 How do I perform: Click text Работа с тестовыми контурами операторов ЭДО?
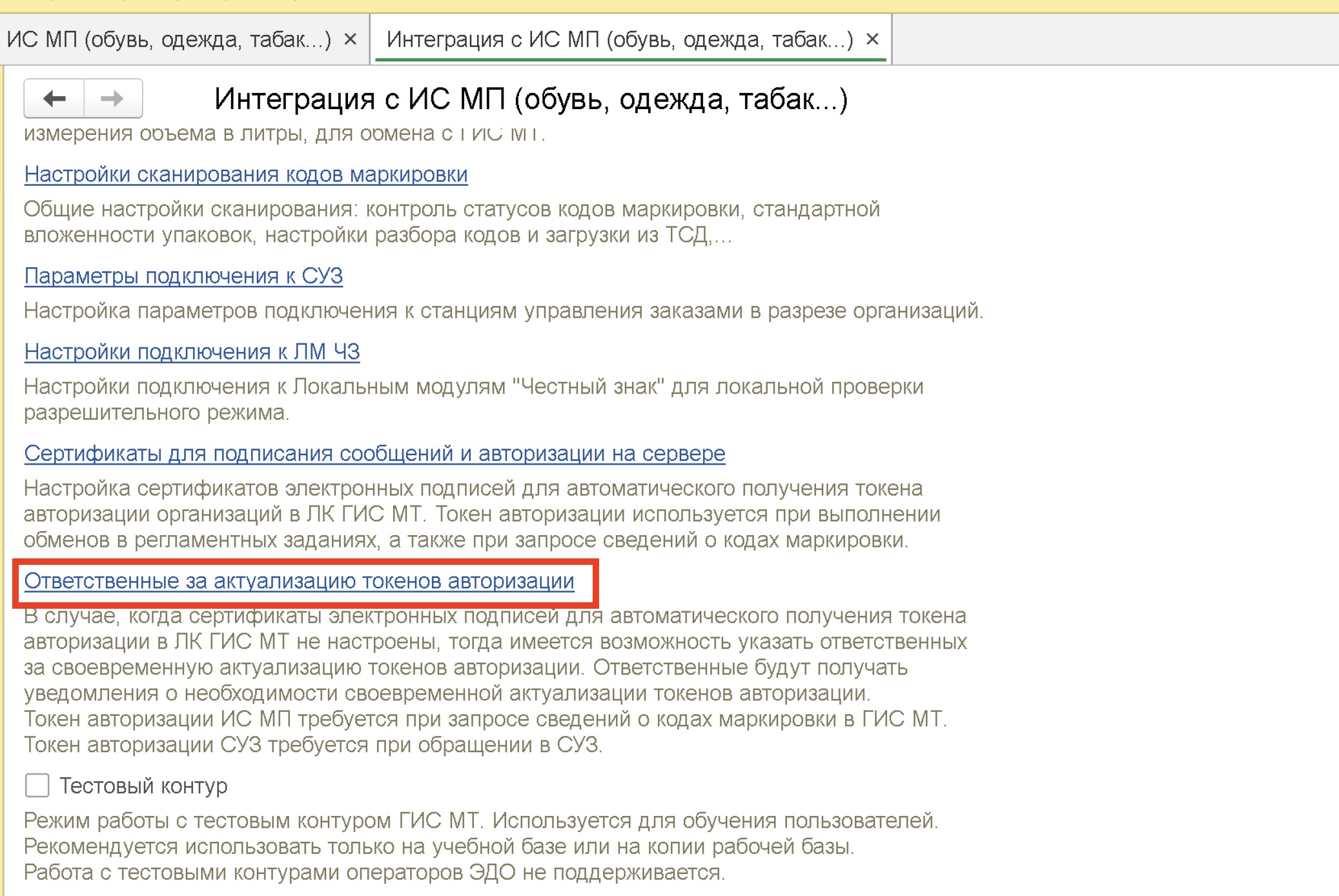pos(374,872)
